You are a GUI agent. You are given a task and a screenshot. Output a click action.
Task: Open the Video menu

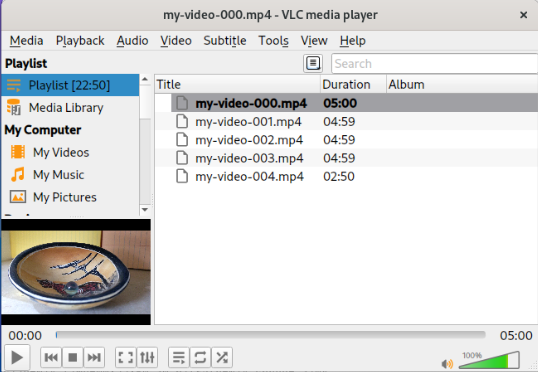pos(176,40)
